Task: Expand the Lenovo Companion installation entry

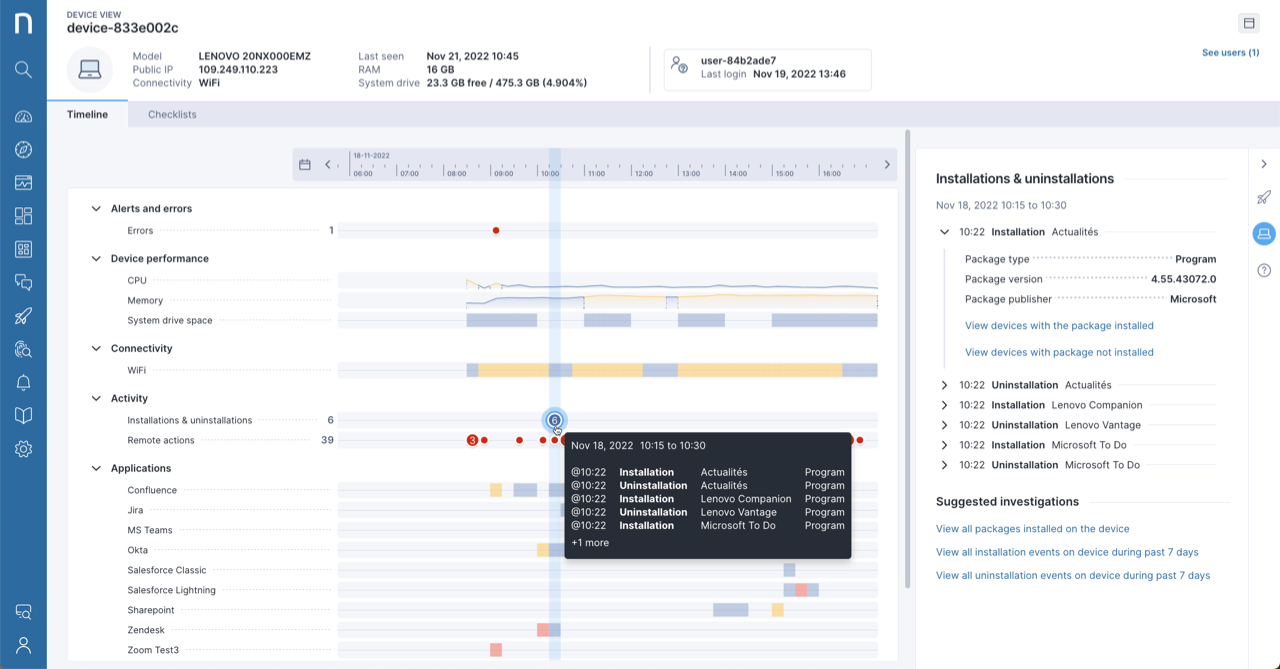Action: point(944,405)
